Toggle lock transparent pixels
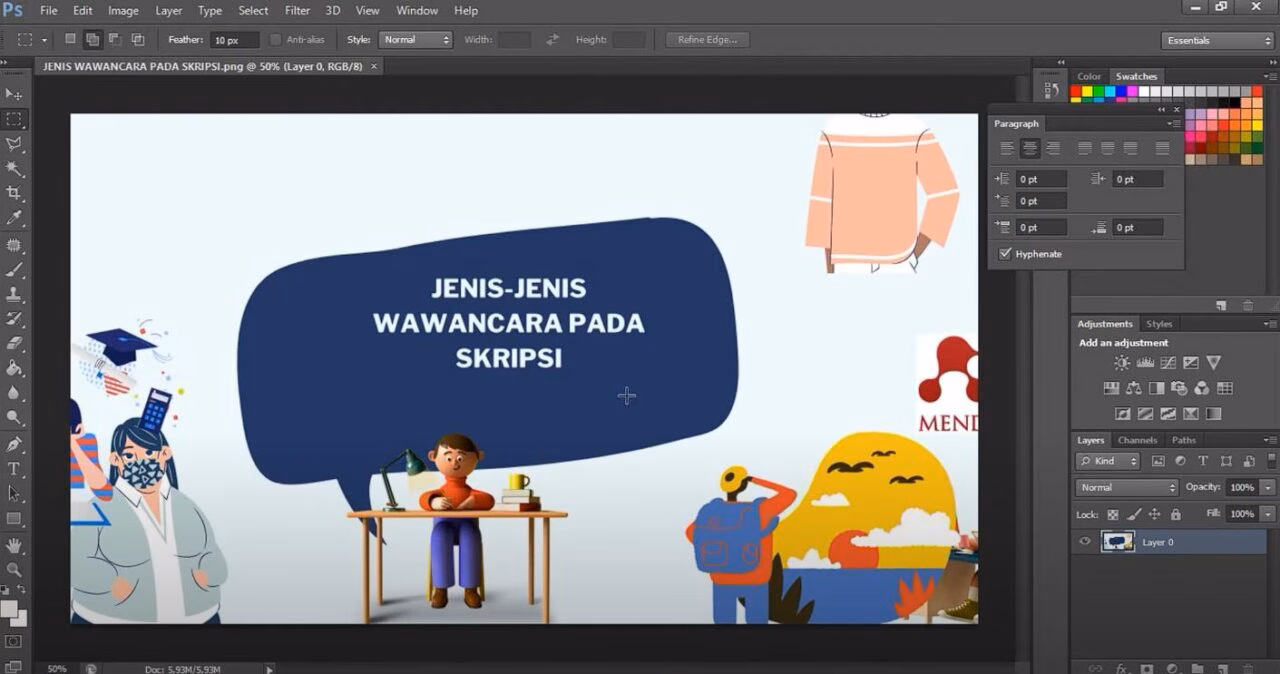Image resolution: width=1280 pixels, height=674 pixels. (1112, 514)
